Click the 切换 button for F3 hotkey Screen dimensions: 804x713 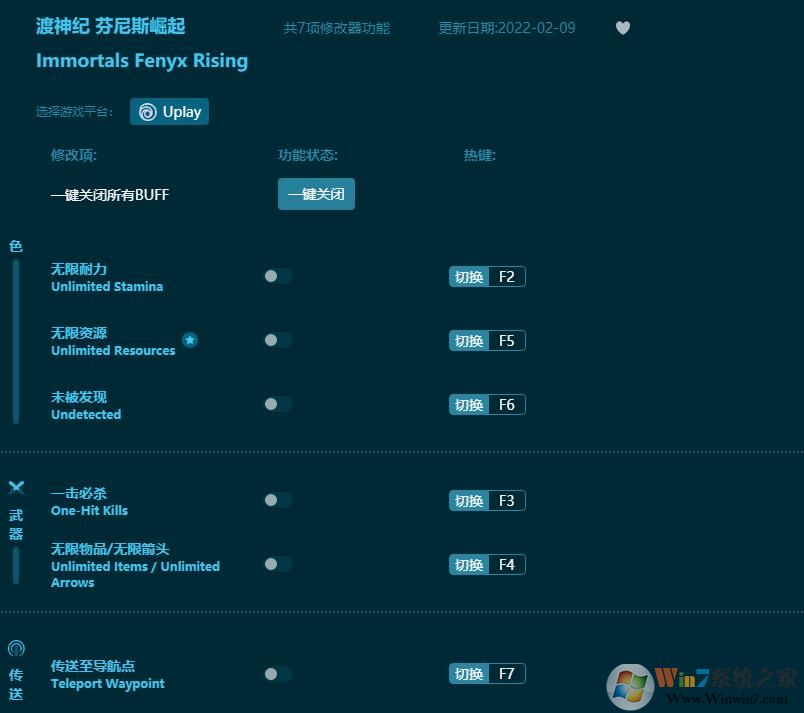[x=469, y=501]
